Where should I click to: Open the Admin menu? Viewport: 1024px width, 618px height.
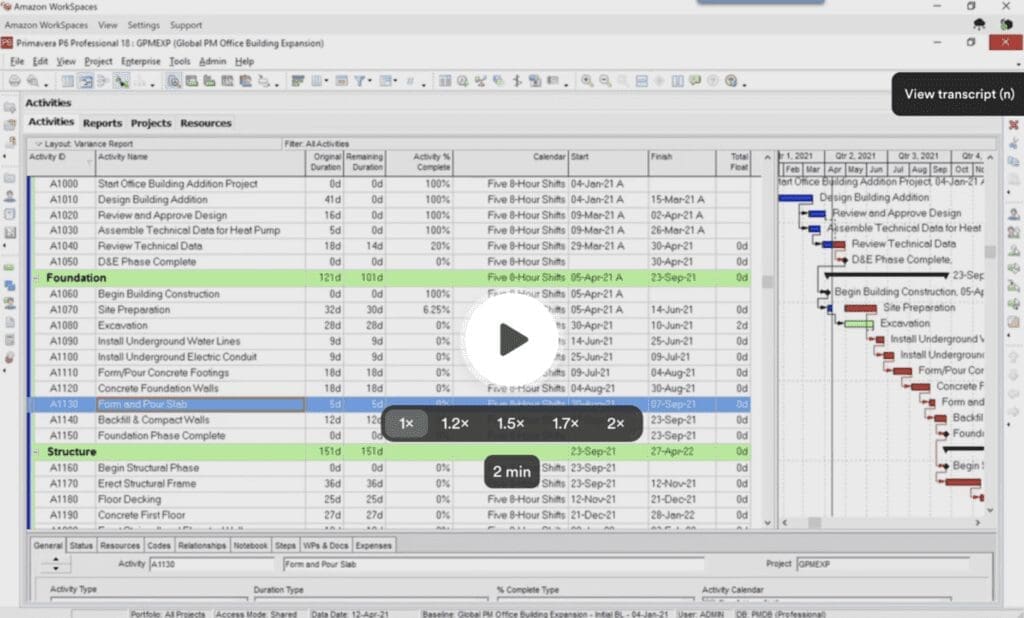pyautogui.click(x=212, y=61)
